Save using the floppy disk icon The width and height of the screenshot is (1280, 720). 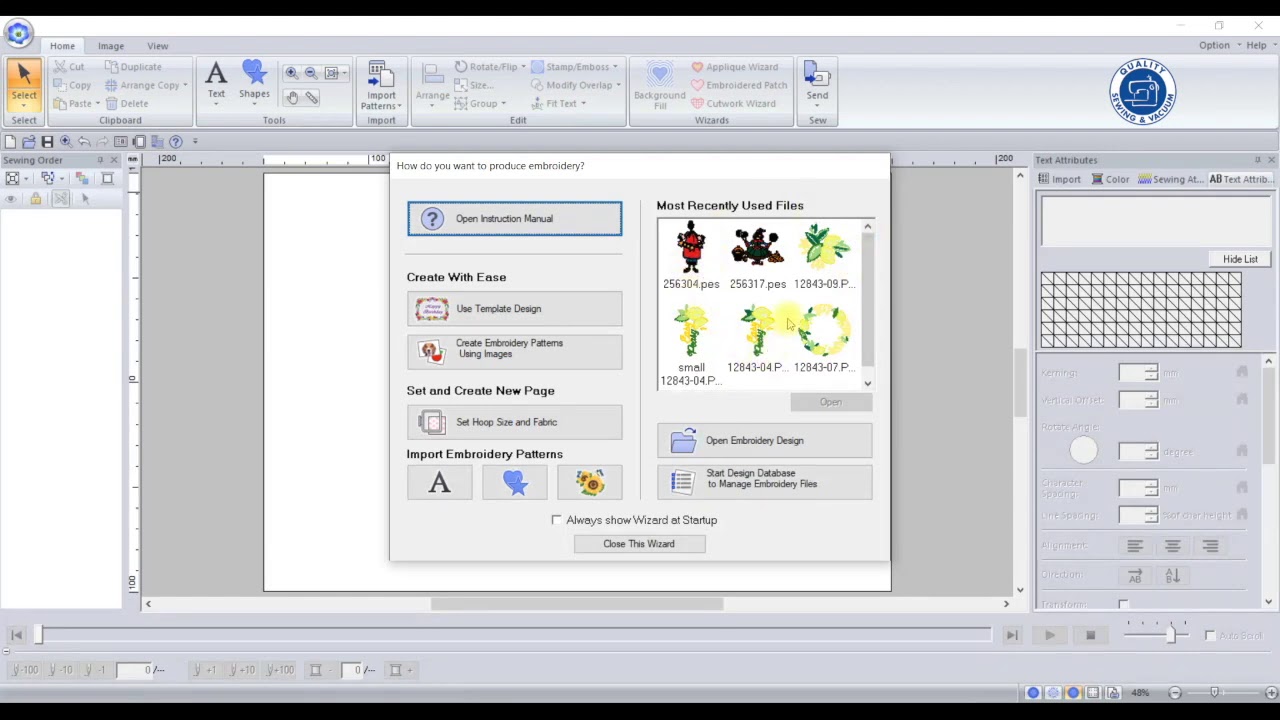47,142
